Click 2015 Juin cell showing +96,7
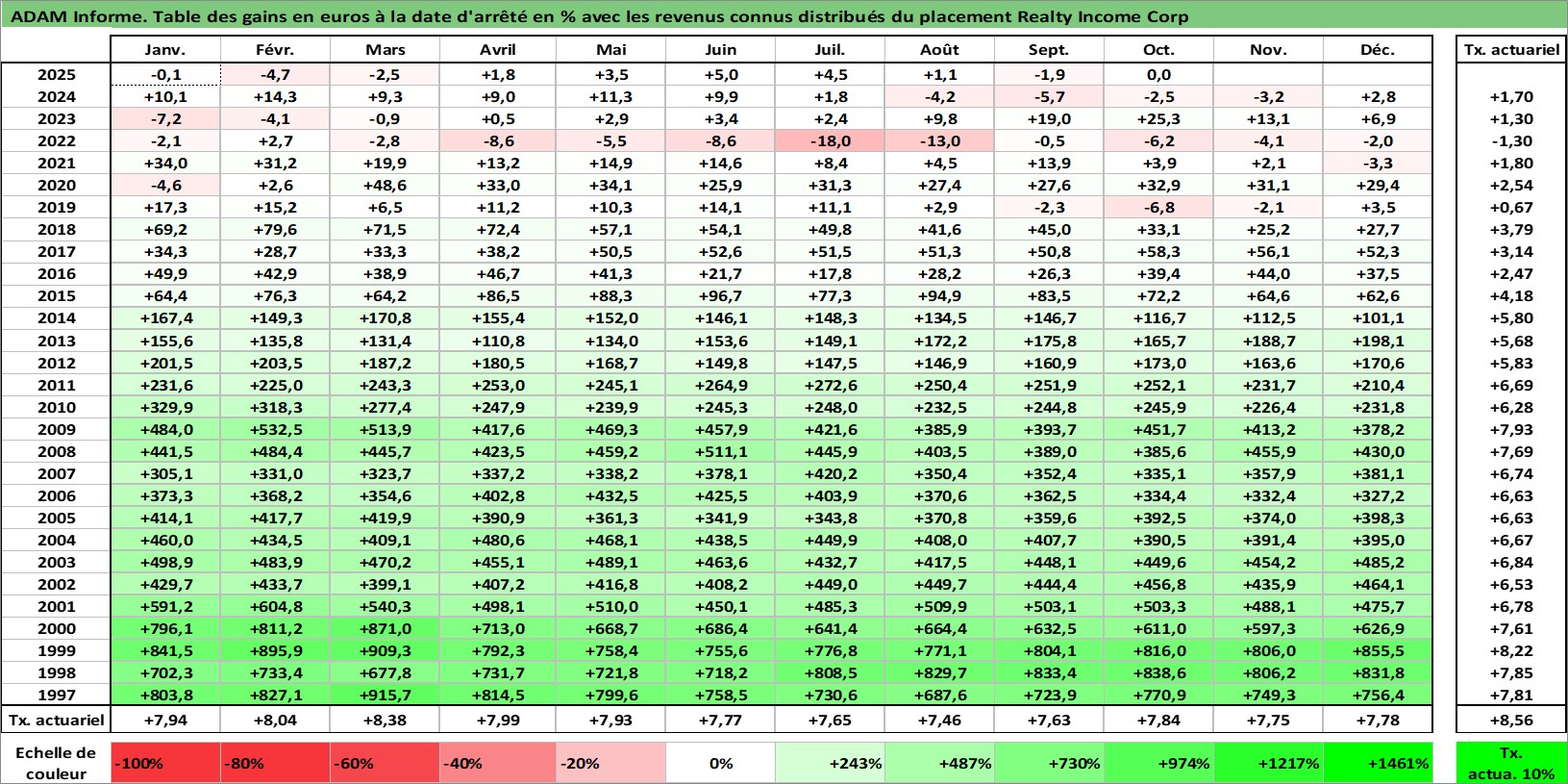This screenshot has height=784, width=1568. (x=720, y=295)
